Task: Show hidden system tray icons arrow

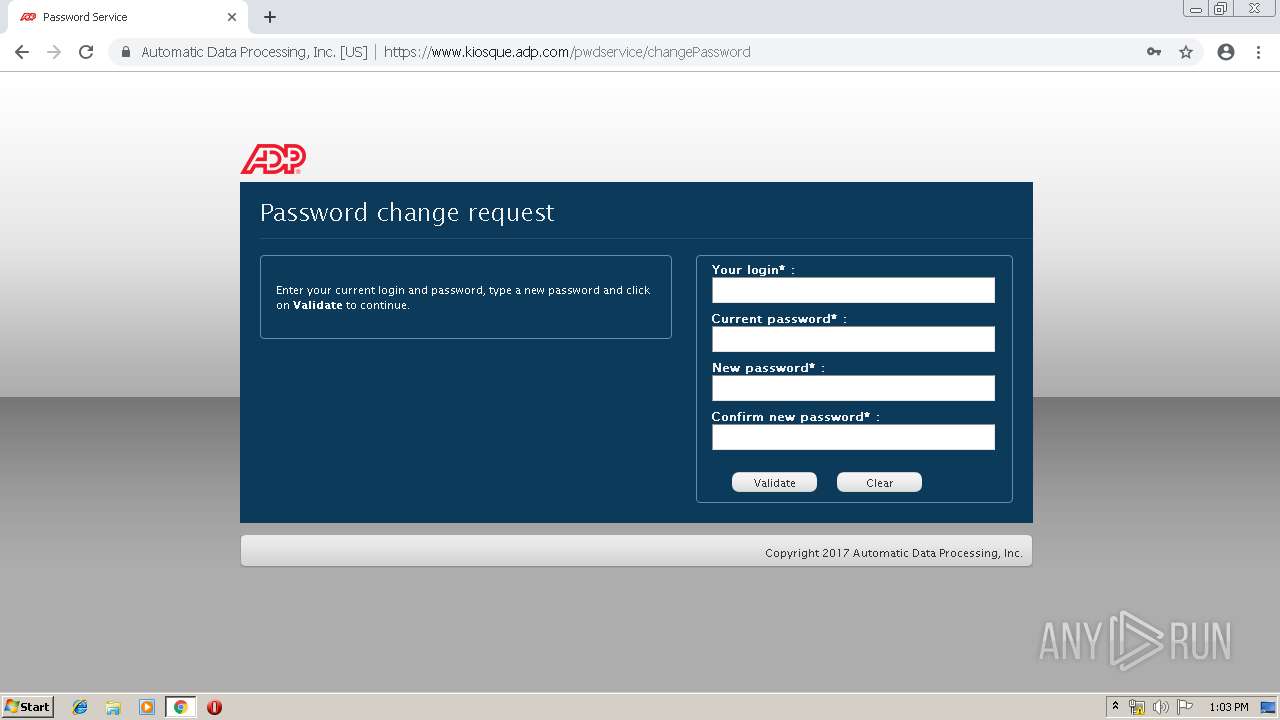Action: pyautogui.click(x=1115, y=706)
